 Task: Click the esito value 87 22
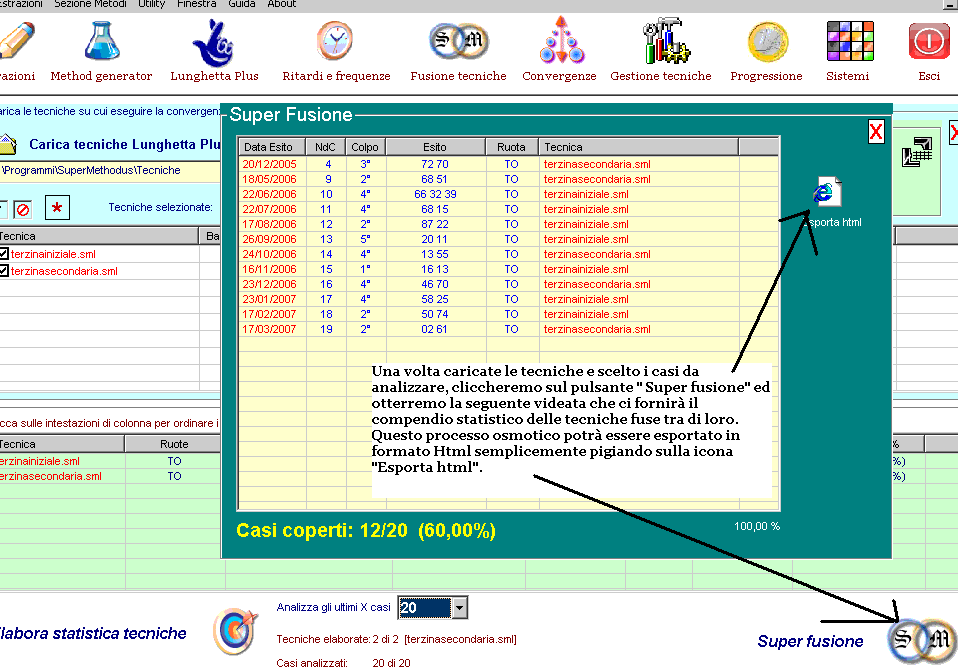(435, 224)
